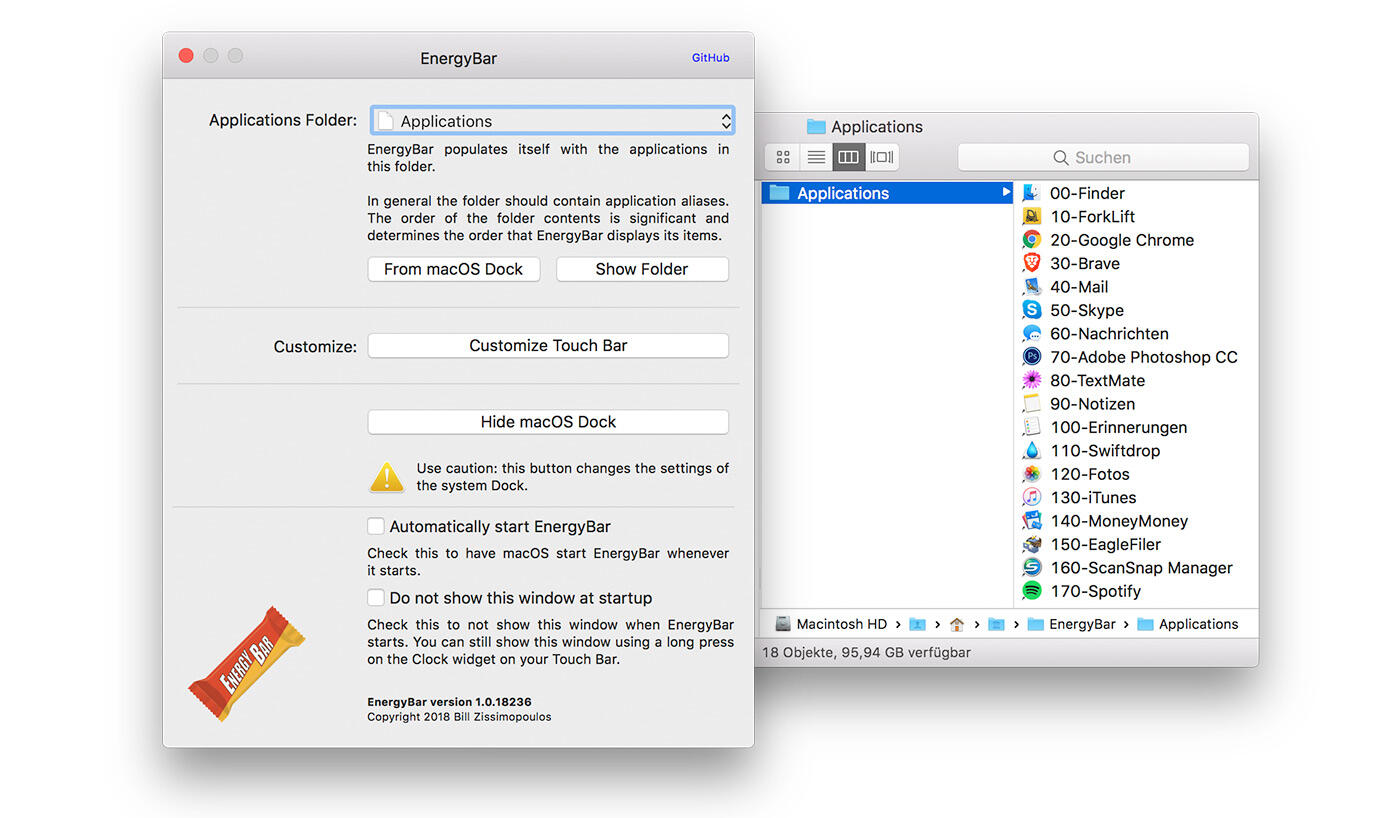Switch Finder to list view

(816, 157)
